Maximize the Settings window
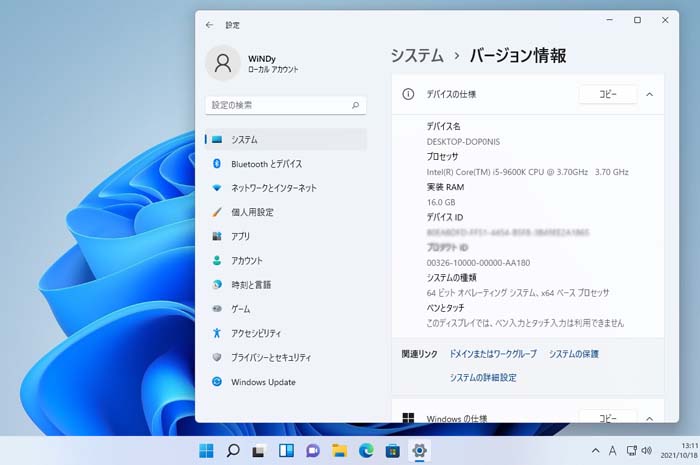This screenshot has height=465, width=700. (638, 20)
